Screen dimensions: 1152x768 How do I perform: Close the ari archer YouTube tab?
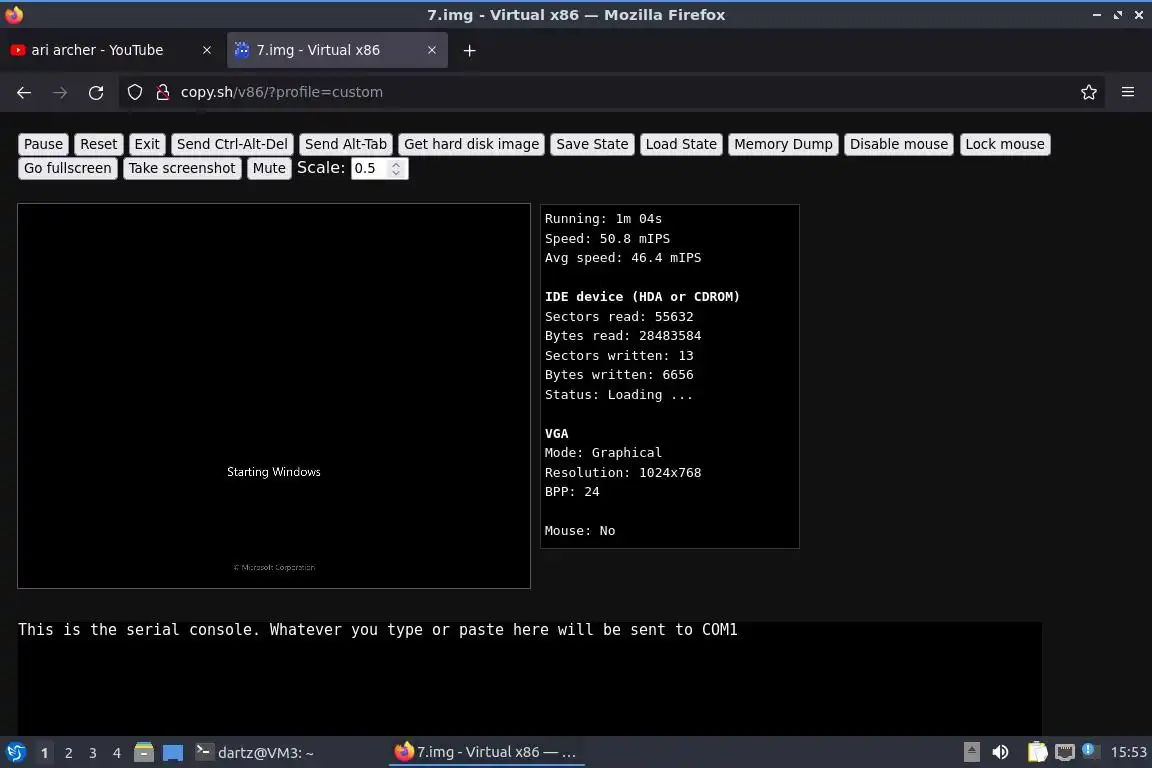pos(206,50)
